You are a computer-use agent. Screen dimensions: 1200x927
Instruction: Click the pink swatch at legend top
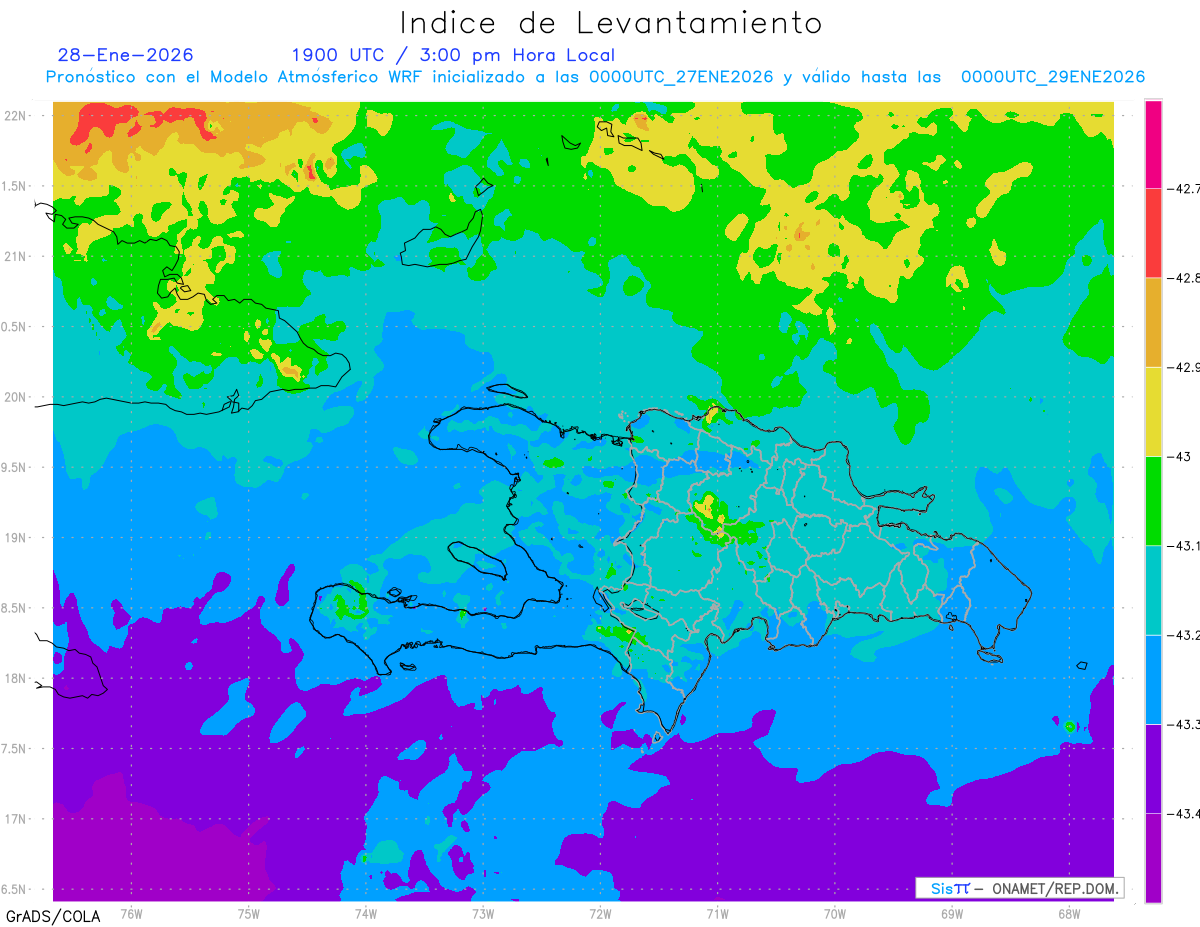tap(1153, 144)
